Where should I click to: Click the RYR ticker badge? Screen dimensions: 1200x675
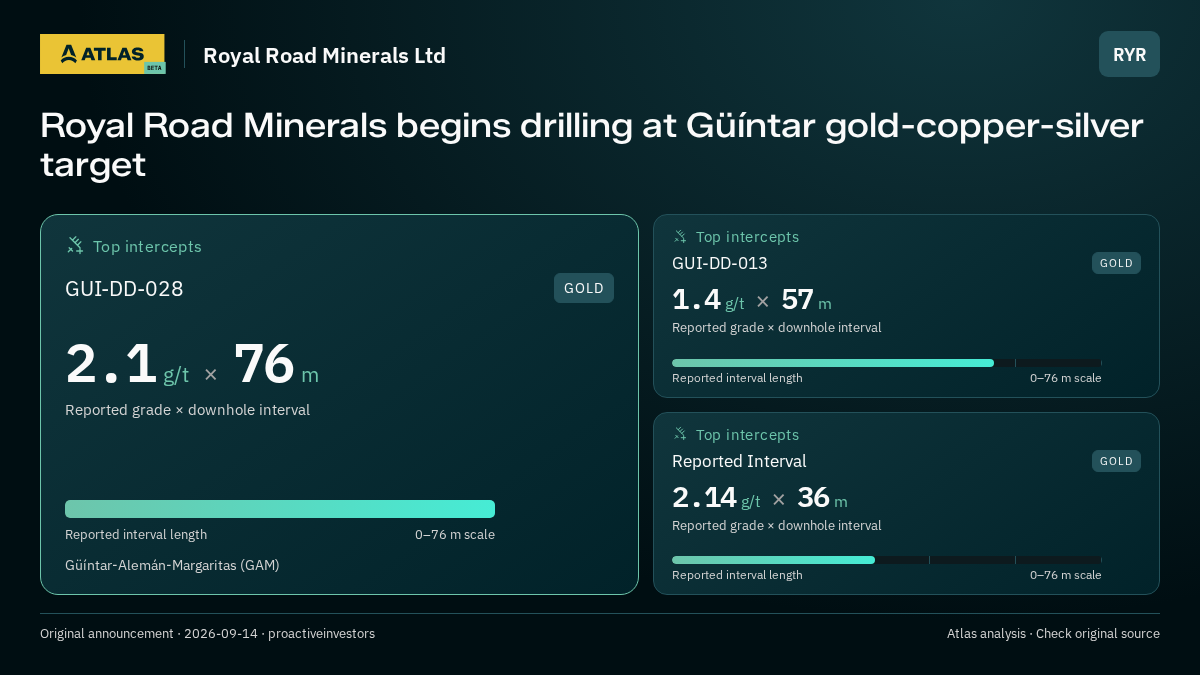[x=1129, y=54]
